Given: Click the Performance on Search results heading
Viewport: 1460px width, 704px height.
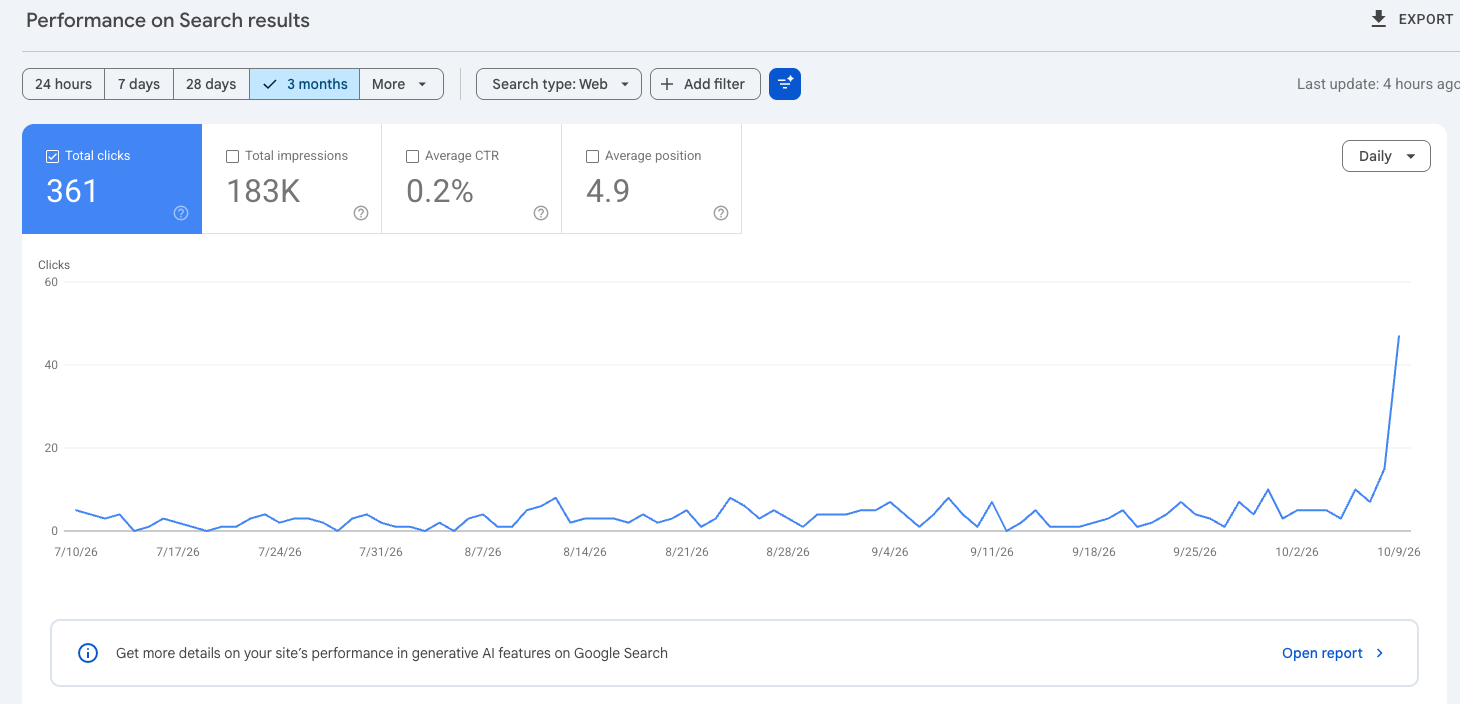Looking at the screenshot, I should point(168,20).
